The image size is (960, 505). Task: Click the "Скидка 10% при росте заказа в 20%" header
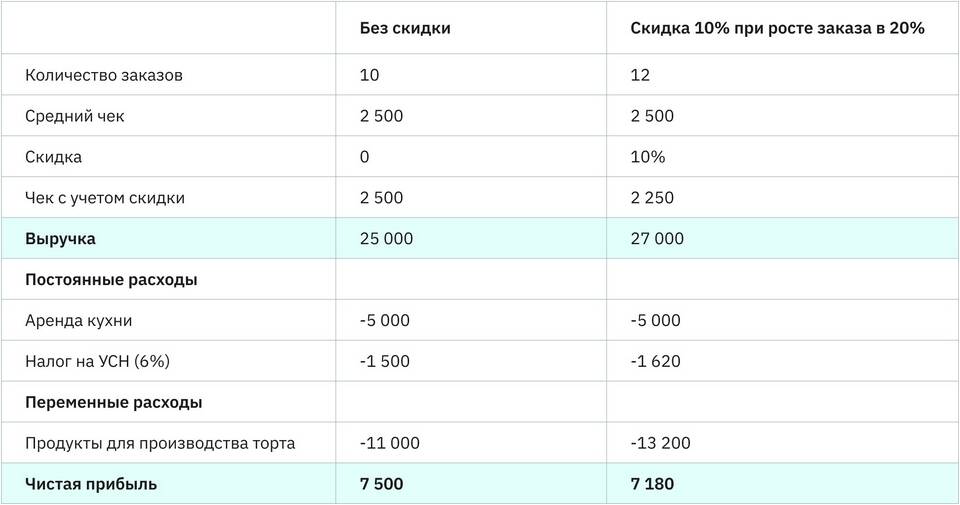(777, 28)
